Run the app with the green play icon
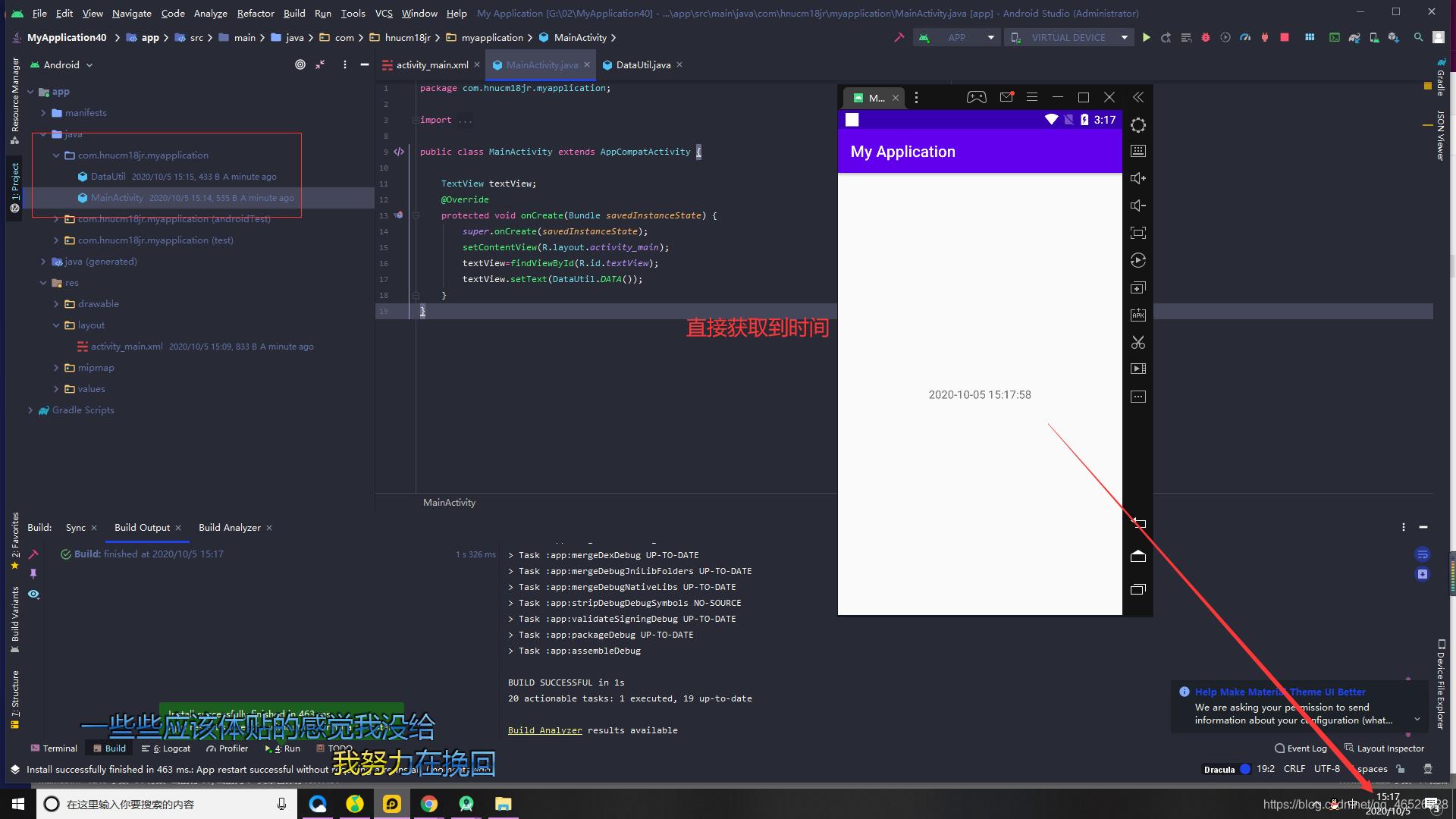This screenshot has height=819, width=1456. click(x=1146, y=37)
